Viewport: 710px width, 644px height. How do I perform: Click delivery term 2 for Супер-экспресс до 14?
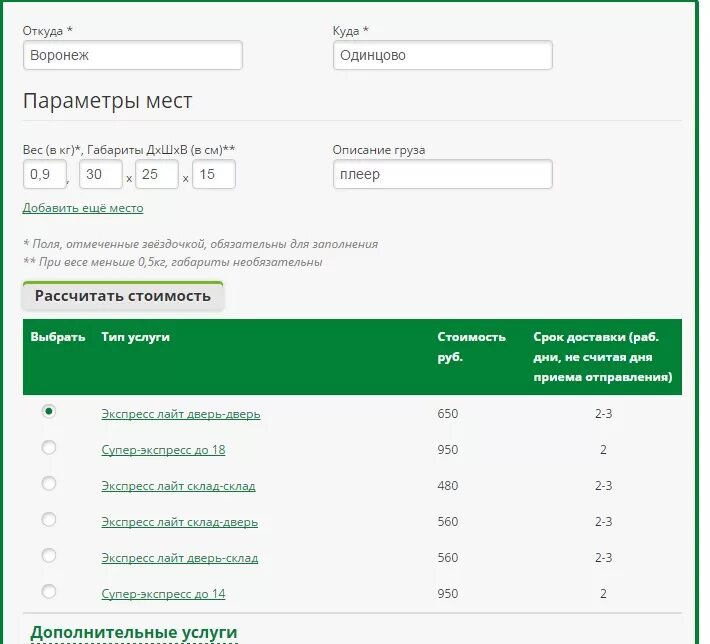coord(603,594)
